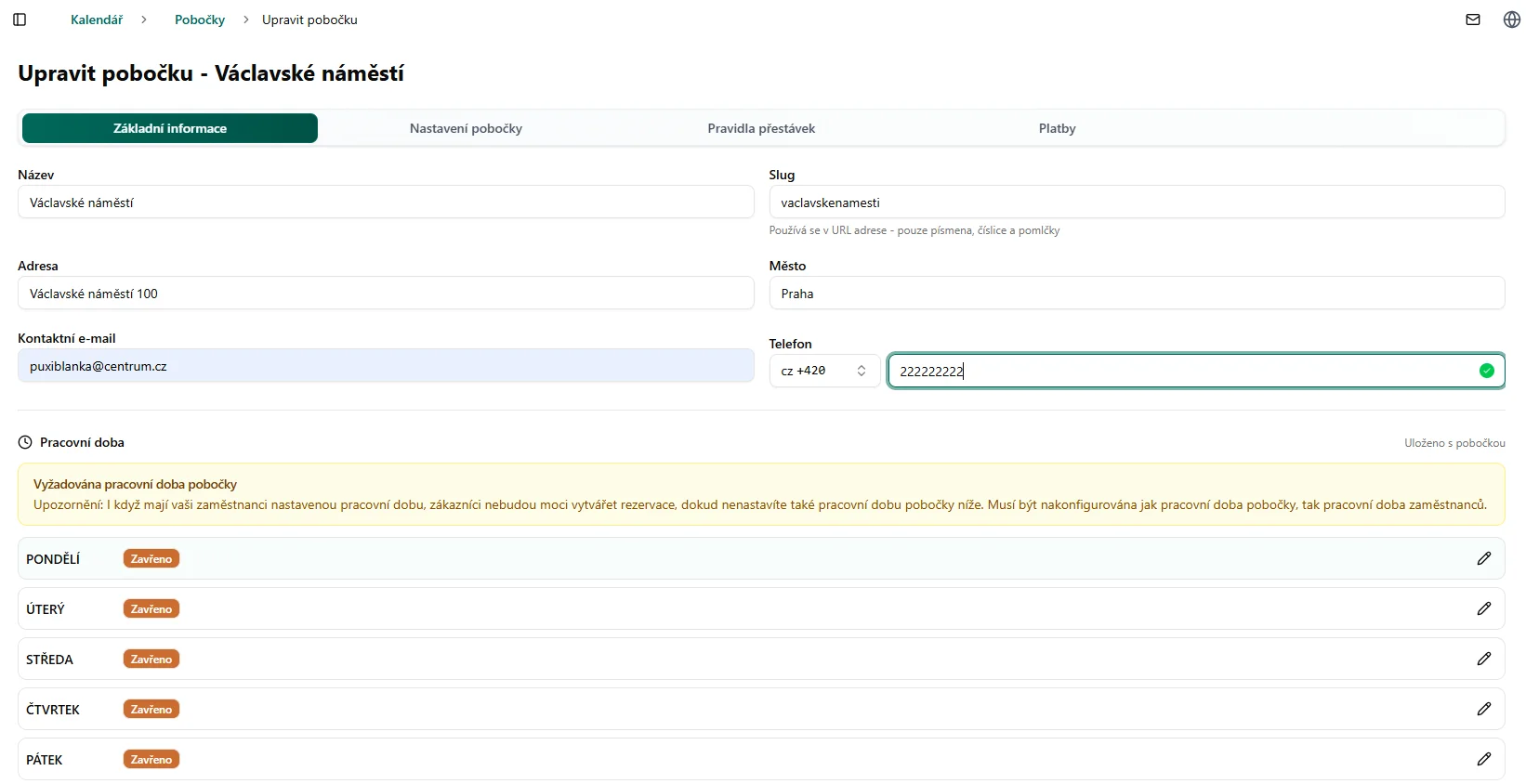The width and height of the screenshot is (1526, 784).
Task: Click the Kontaktní e-mail field
Action: 386,366
